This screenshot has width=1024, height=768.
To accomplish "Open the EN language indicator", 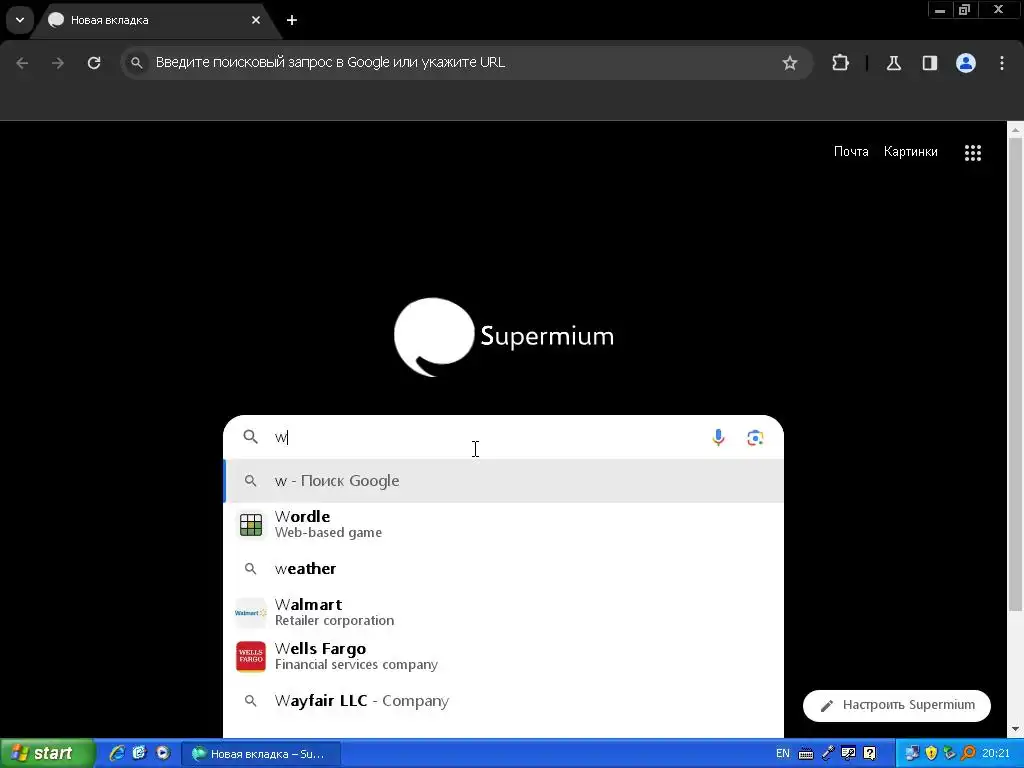I will point(782,754).
